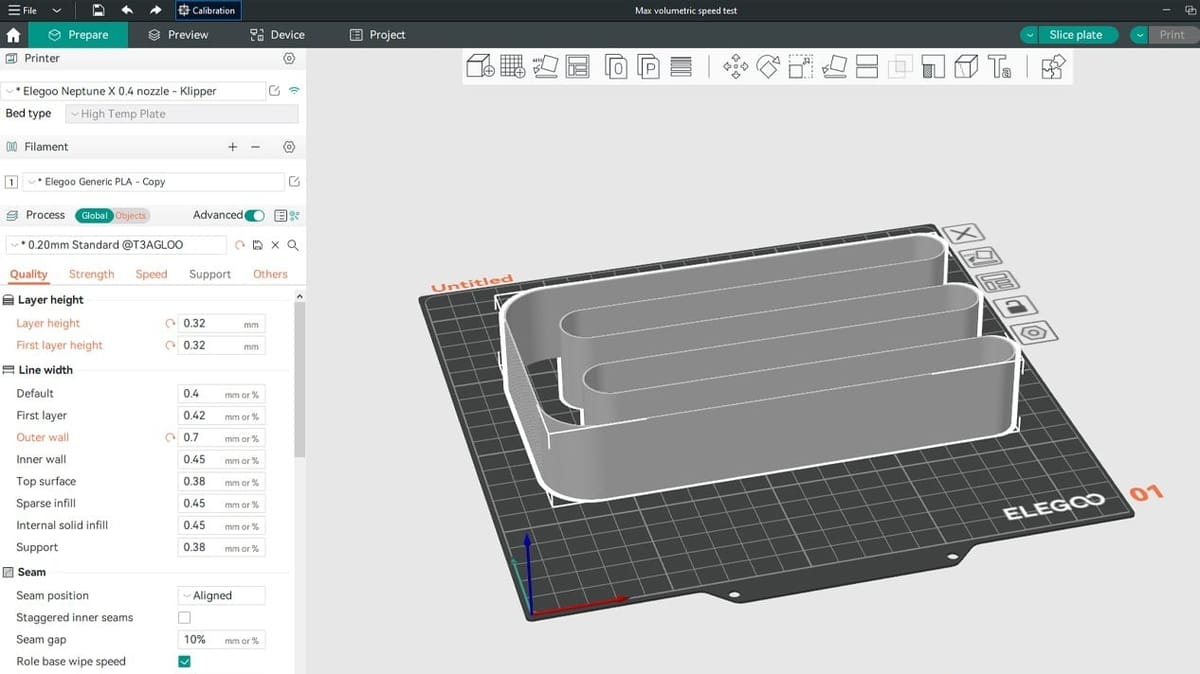Select the Rotate tool in toolbar

(x=768, y=67)
